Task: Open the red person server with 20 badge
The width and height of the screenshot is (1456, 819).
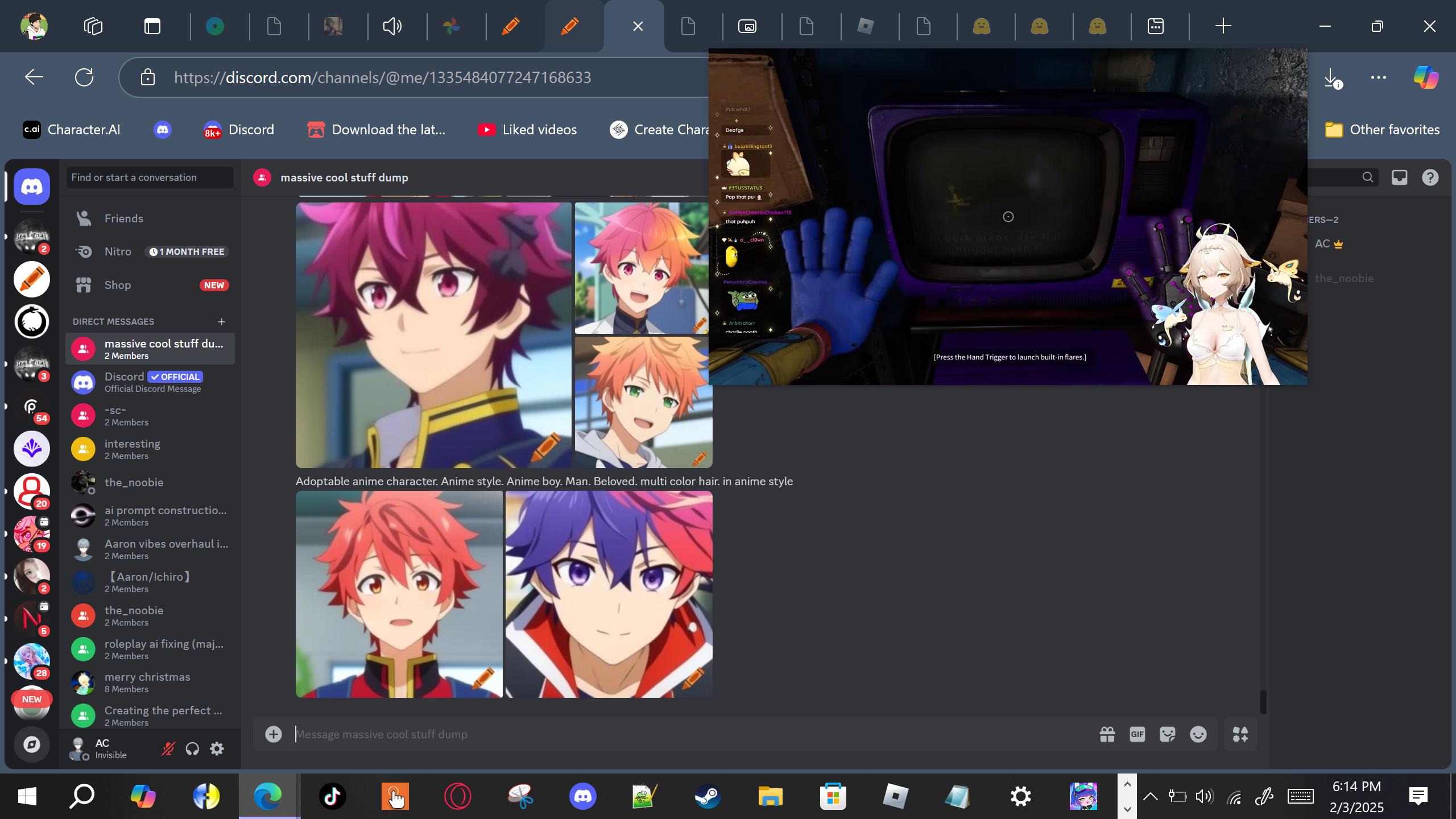Action: click(x=32, y=491)
